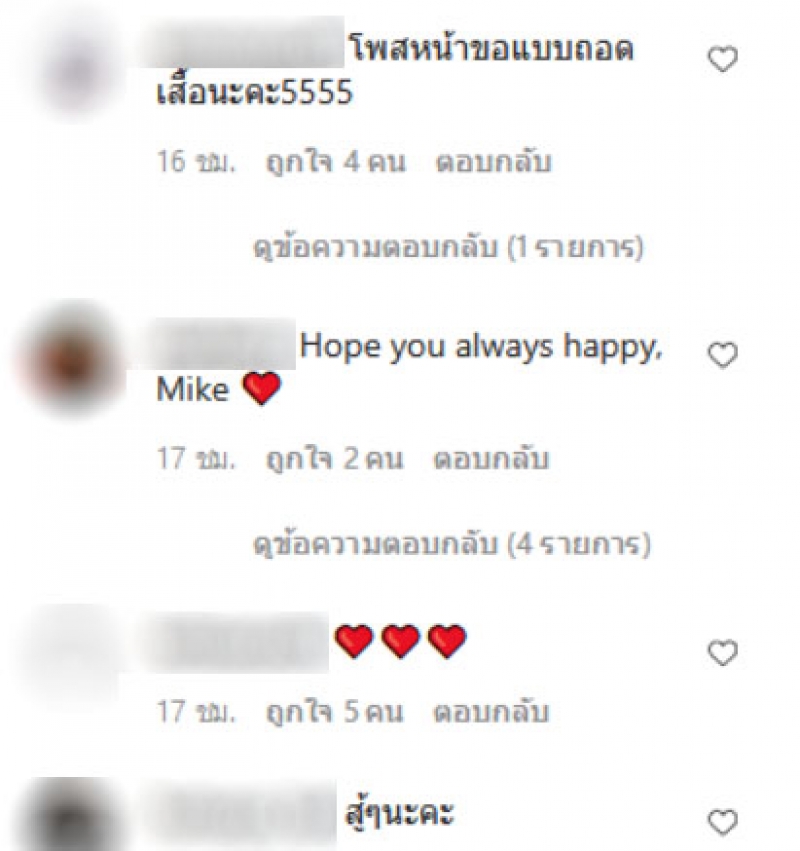View the 'ถูกใจ 2 คน' likes list
The height and width of the screenshot is (851, 800).
click(x=334, y=459)
